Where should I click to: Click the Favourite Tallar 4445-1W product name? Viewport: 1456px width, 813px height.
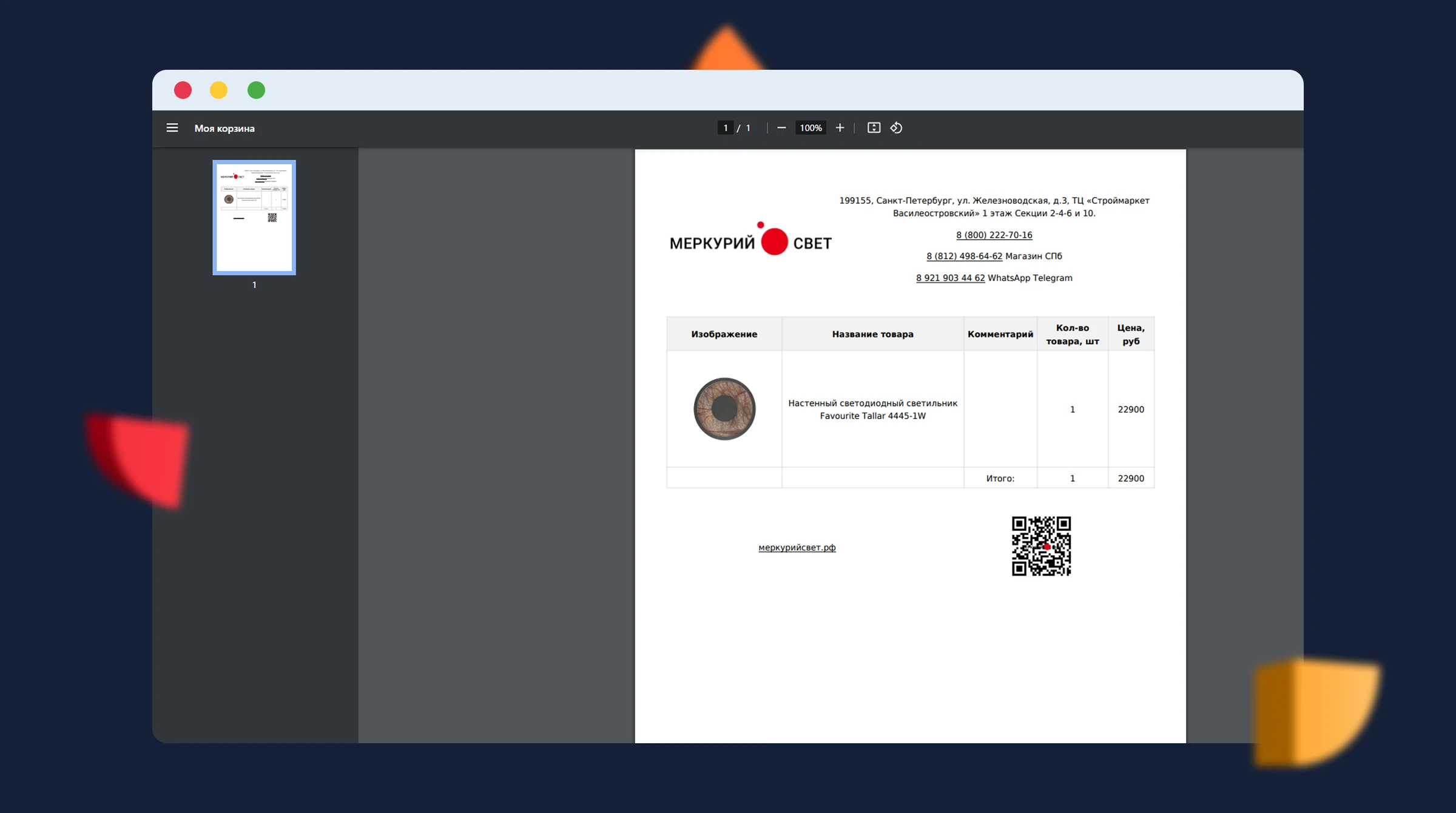tap(872, 410)
